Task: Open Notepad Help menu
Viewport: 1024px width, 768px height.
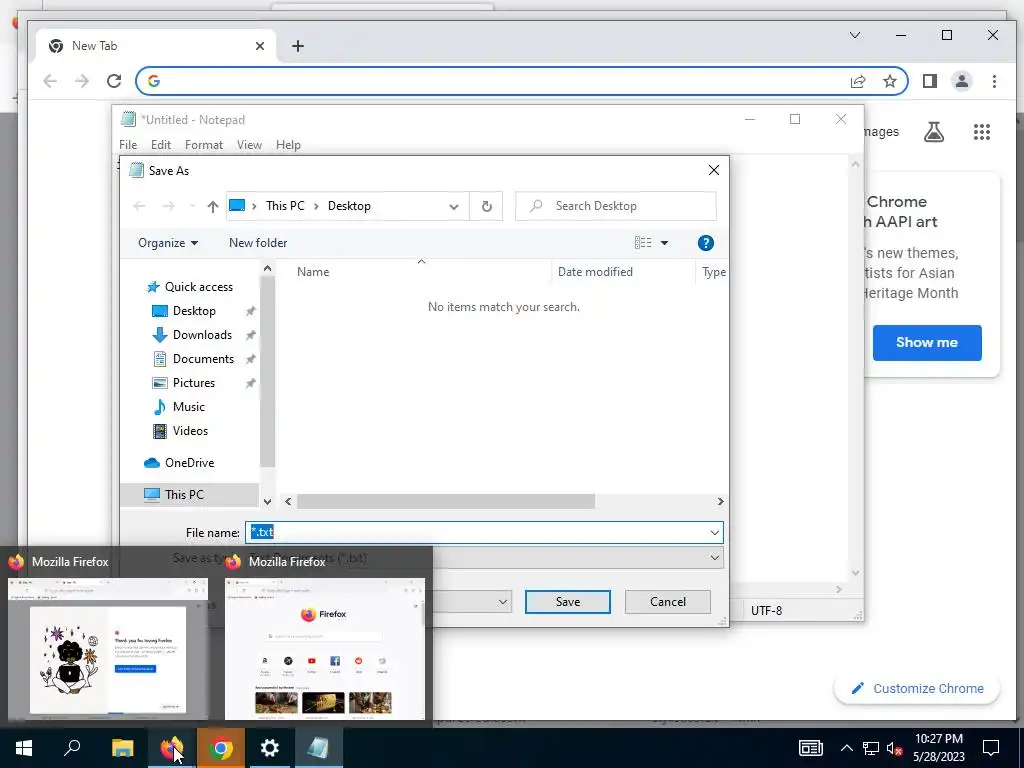Action: 288,145
